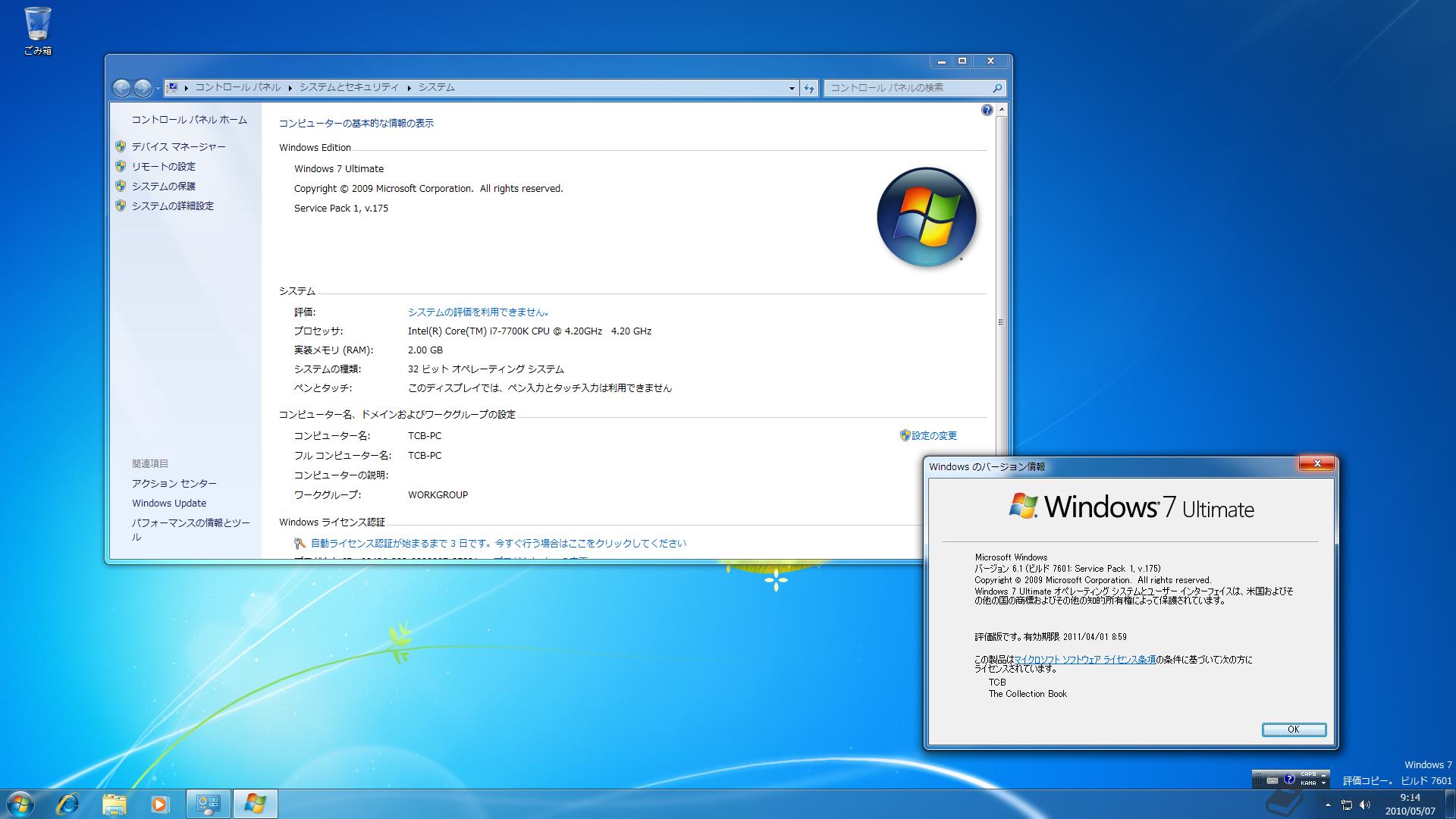1456x819 pixels.
Task: Click the computer icon in the address bar
Action: [173, 88]
